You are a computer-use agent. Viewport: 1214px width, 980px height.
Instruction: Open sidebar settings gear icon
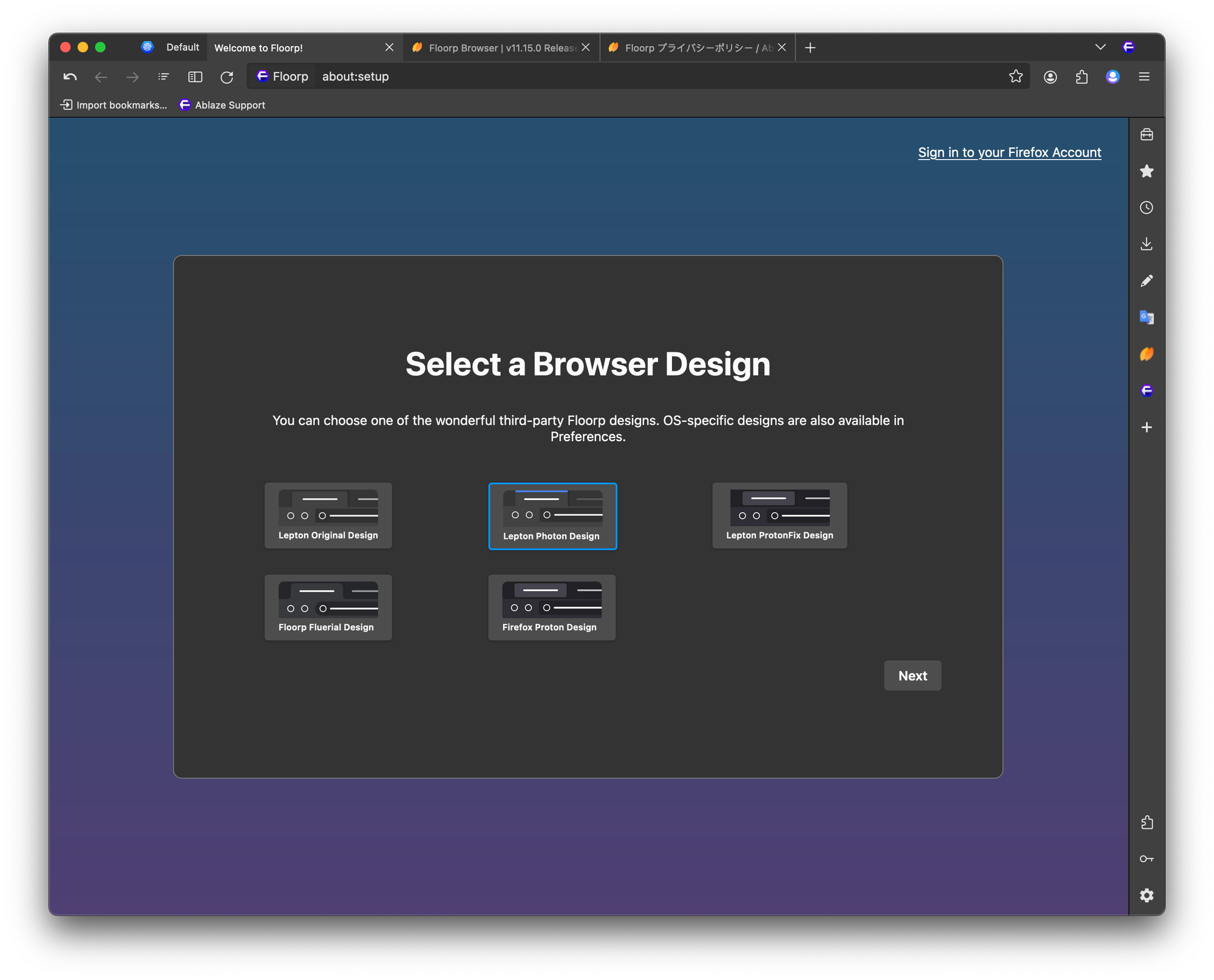1147,895
